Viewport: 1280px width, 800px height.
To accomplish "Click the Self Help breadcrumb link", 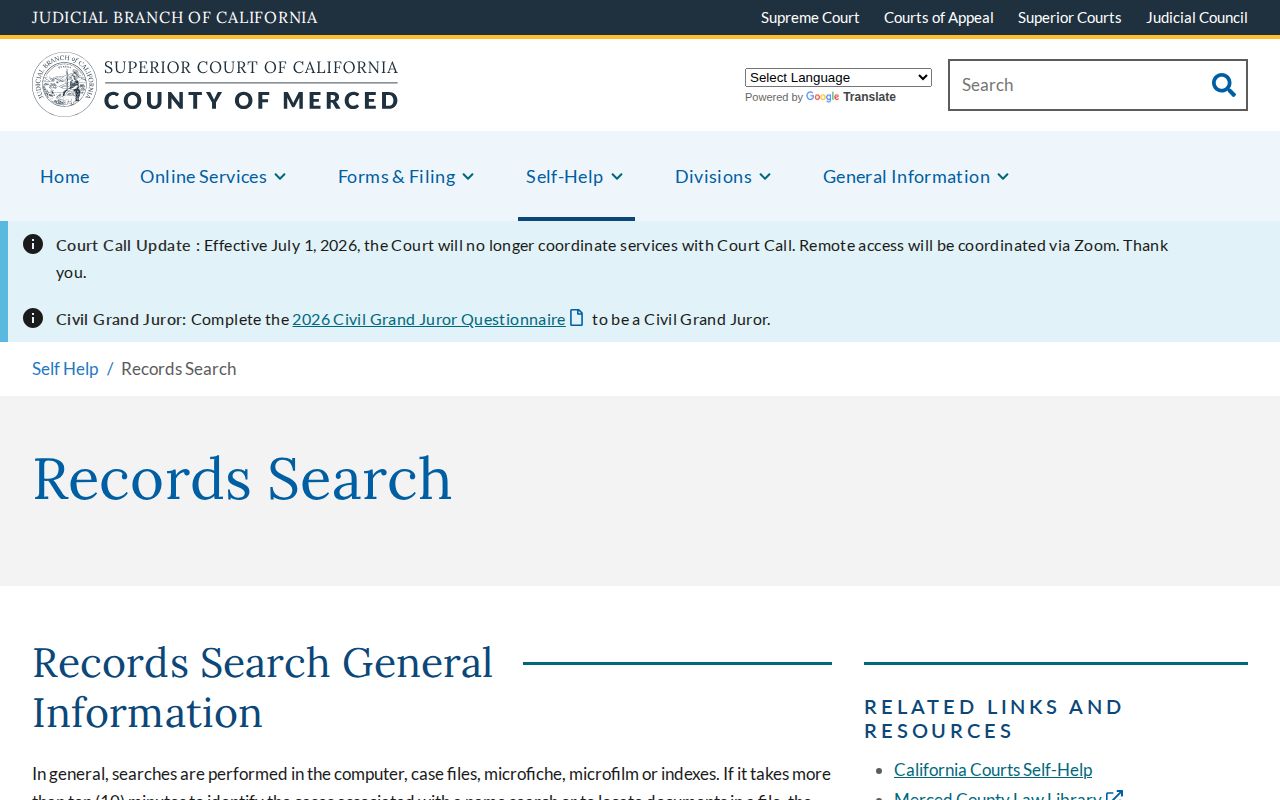I will 65,368.
